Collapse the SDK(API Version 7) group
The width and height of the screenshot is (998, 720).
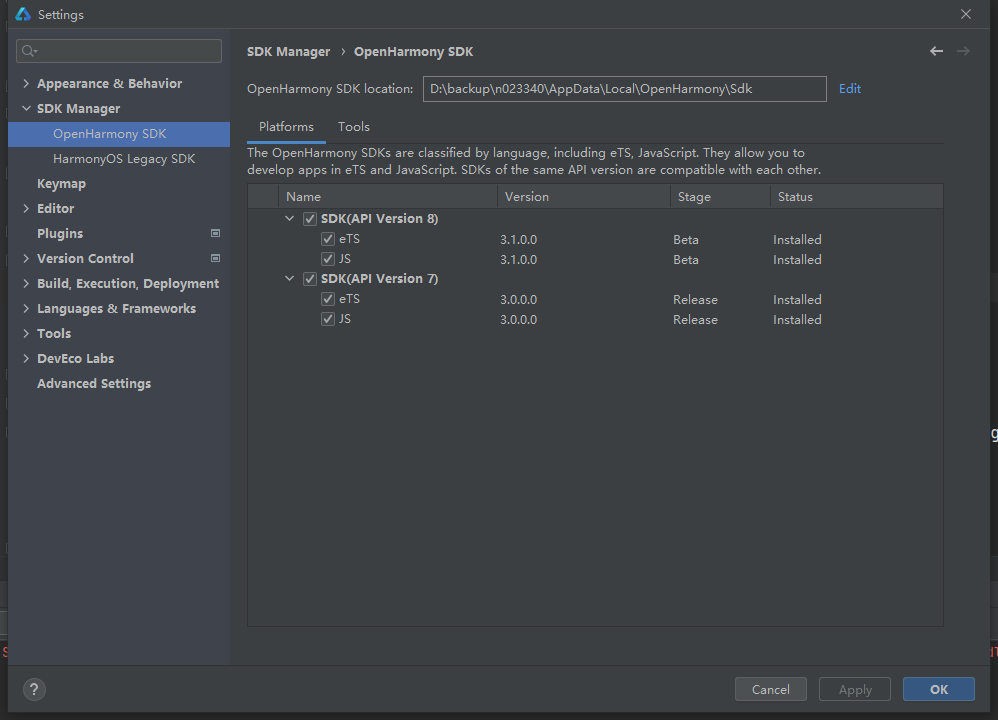pyautogui.click(x=290, y=278)
